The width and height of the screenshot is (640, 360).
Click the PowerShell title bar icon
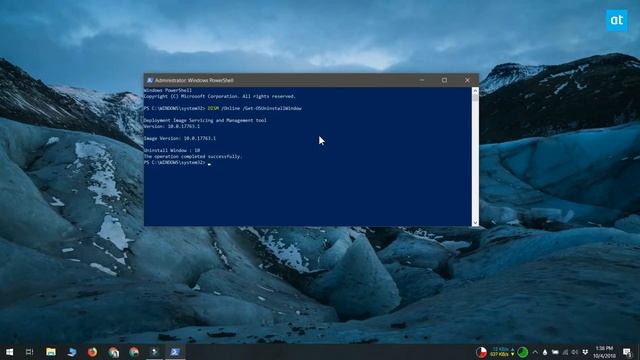click(x=150, y=80)
